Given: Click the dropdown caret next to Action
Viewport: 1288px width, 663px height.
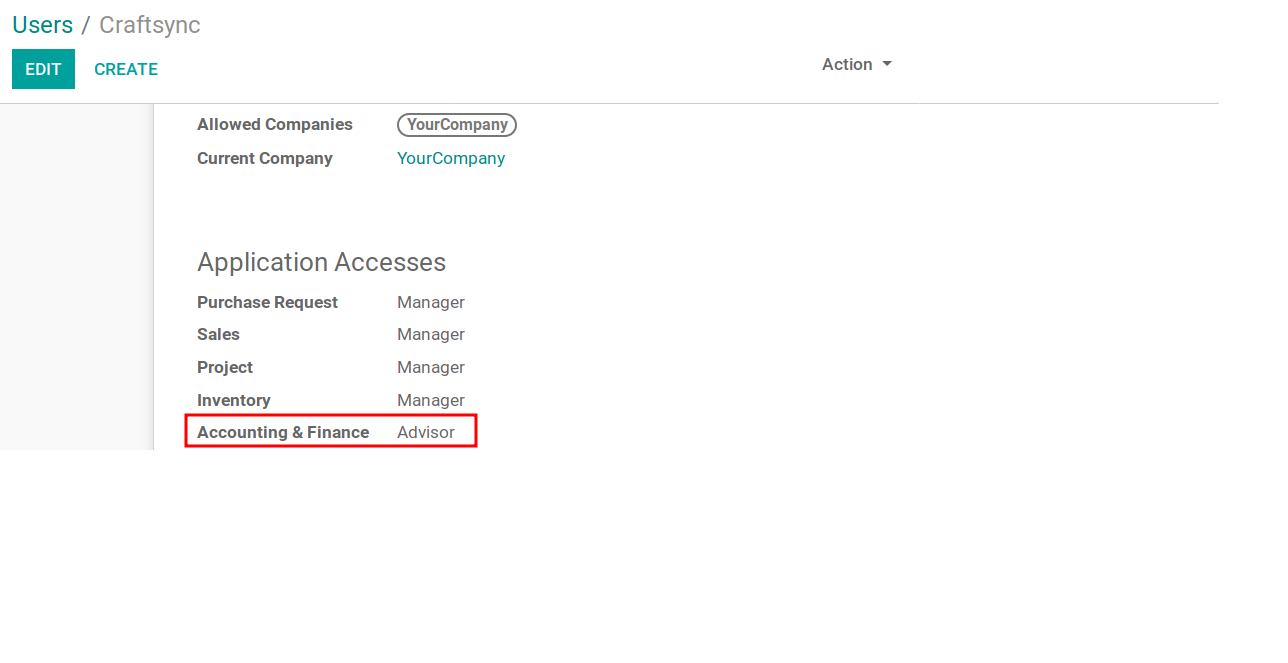Looking at the screenshot, I should click(x=886, y=65).
